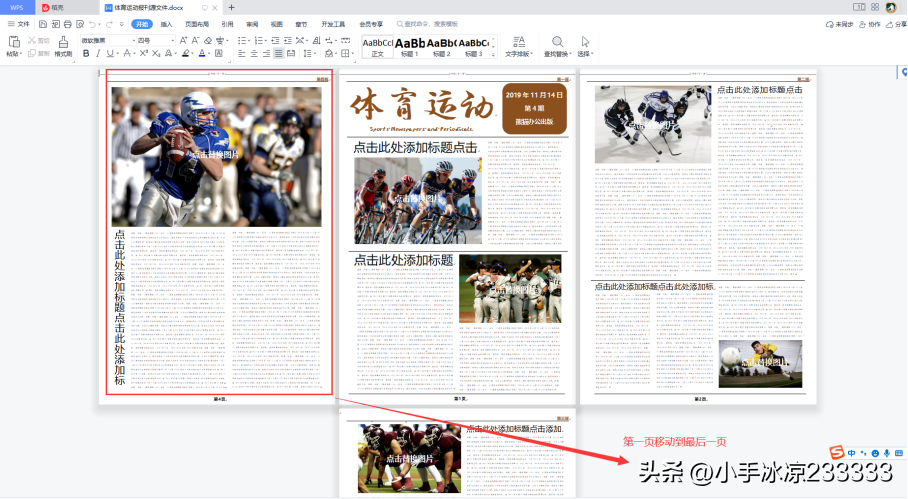
Task: Toggle Bold formatting
Action: [86, 54]
